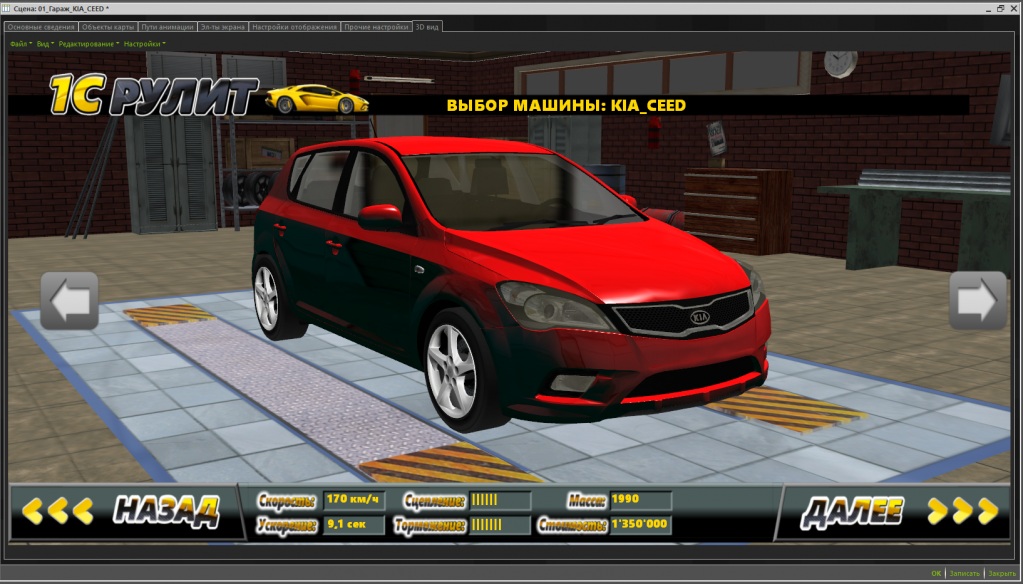This screenshot has width=1023, height=584.
Task: Click the speed value 170 км/ч
Action: pyautogui.click(x=353, y=500)
